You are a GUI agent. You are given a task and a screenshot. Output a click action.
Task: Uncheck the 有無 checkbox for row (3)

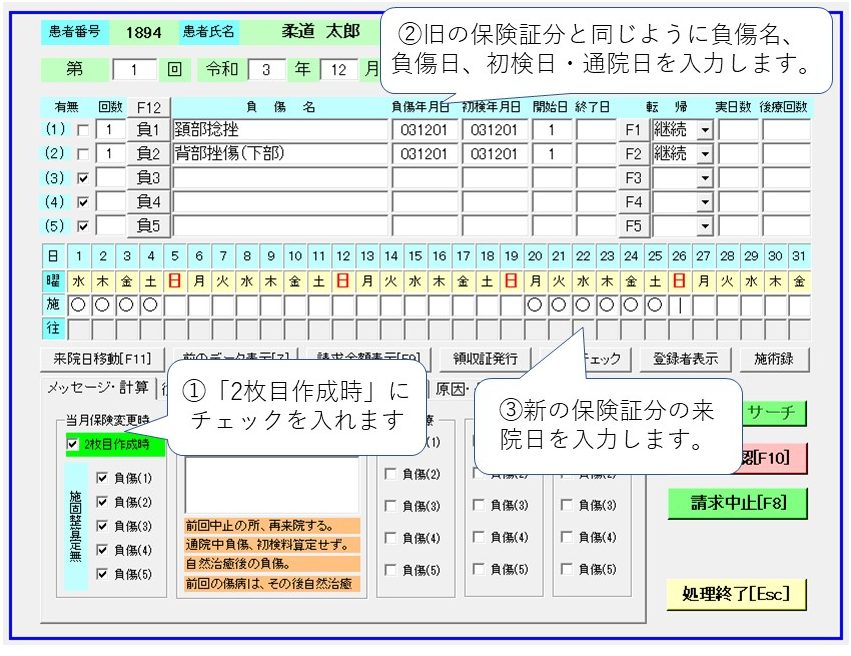pyautogui.click(x=82, y=178)
